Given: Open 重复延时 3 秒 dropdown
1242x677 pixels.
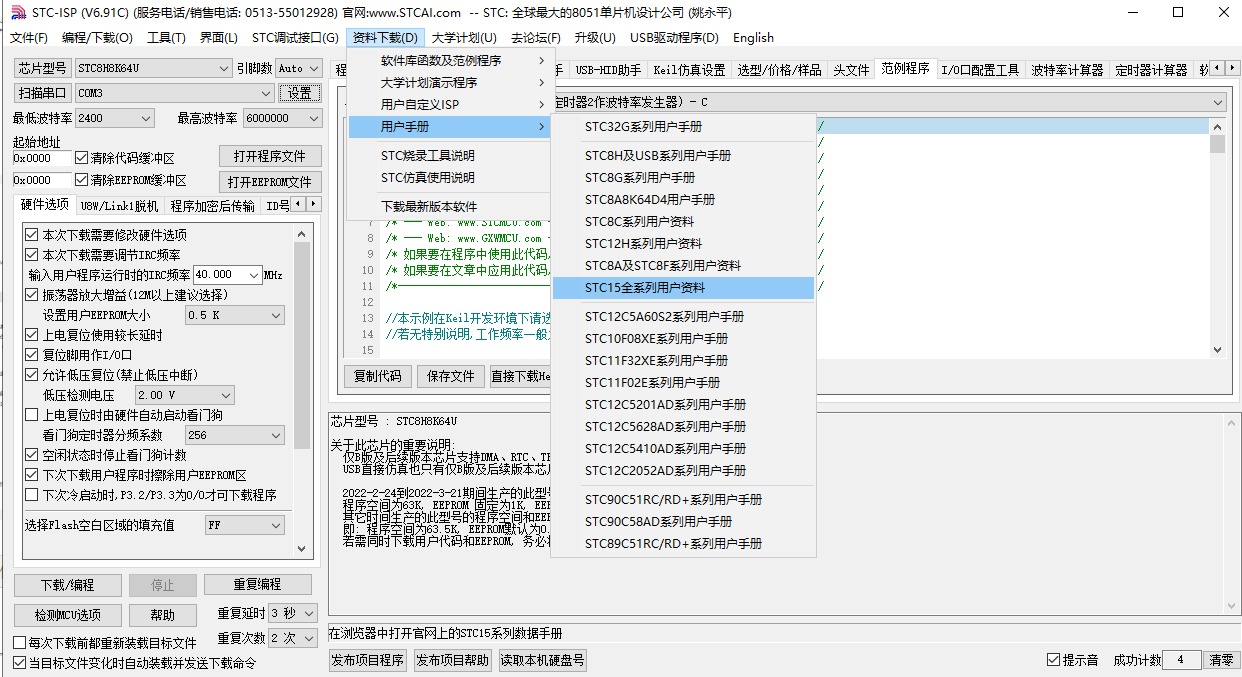Looking at the screenshot, I should pyautogui.click(x=295, y=613).
